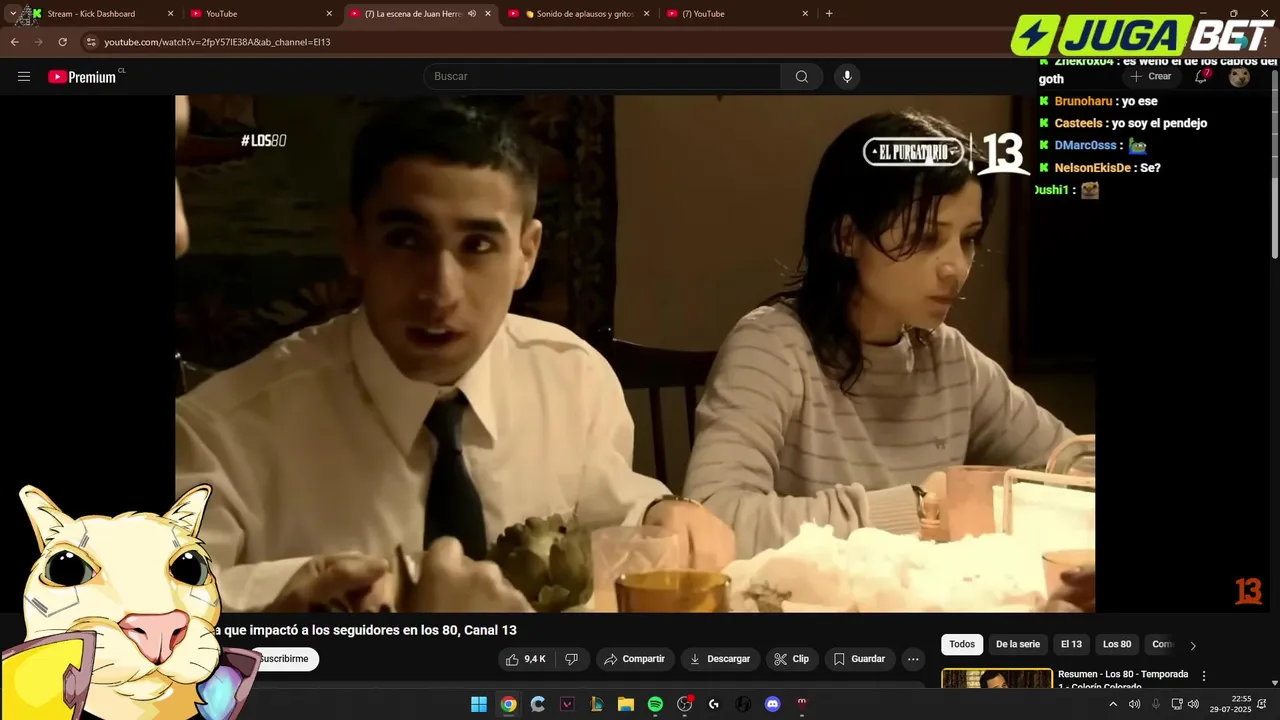This screenshot has width=1280, height=720.
Task: Open a new browser tab
Action: pyautogui.click(x=829, y=14)
